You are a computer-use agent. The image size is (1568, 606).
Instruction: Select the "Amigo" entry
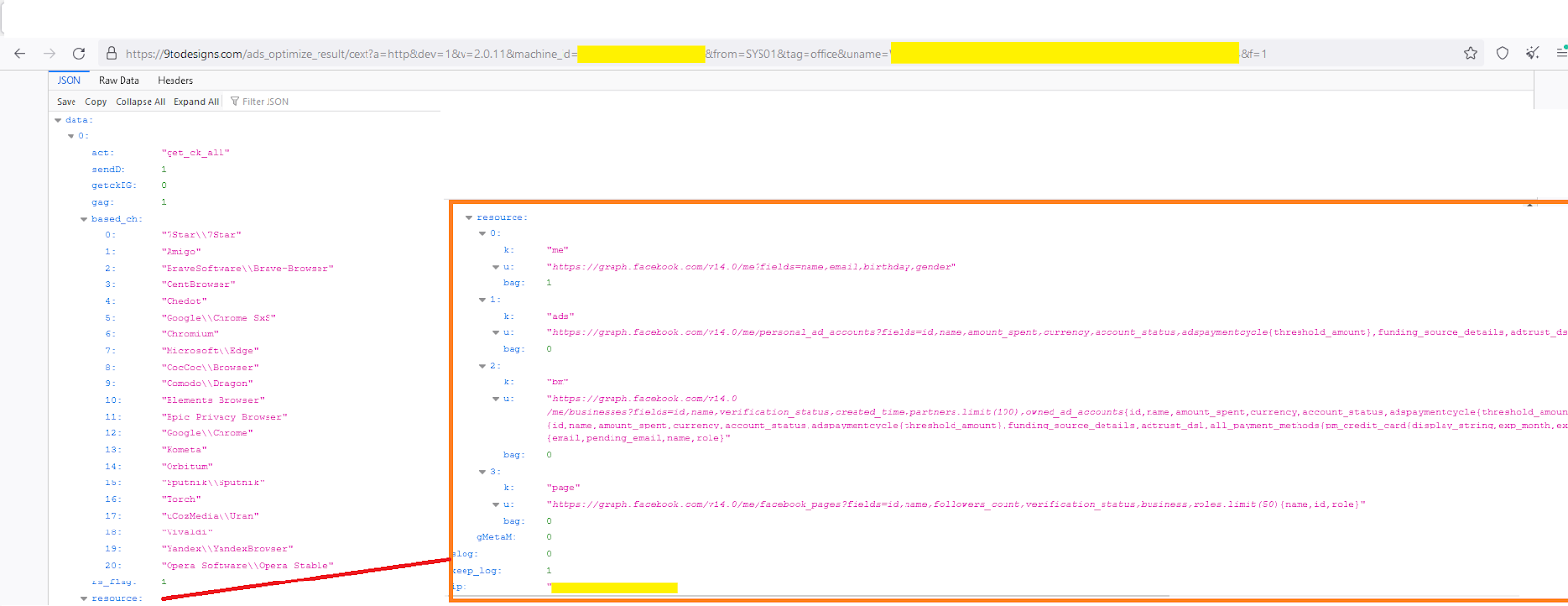click(181, 251)
